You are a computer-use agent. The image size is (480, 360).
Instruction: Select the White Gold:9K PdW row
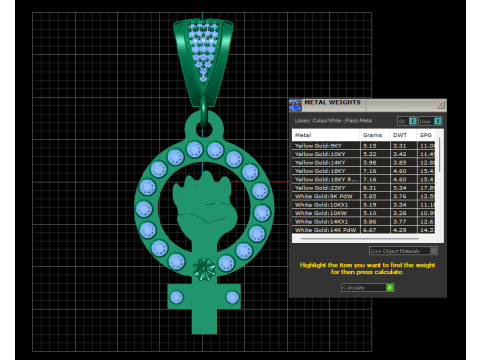[x=364, y=196]
